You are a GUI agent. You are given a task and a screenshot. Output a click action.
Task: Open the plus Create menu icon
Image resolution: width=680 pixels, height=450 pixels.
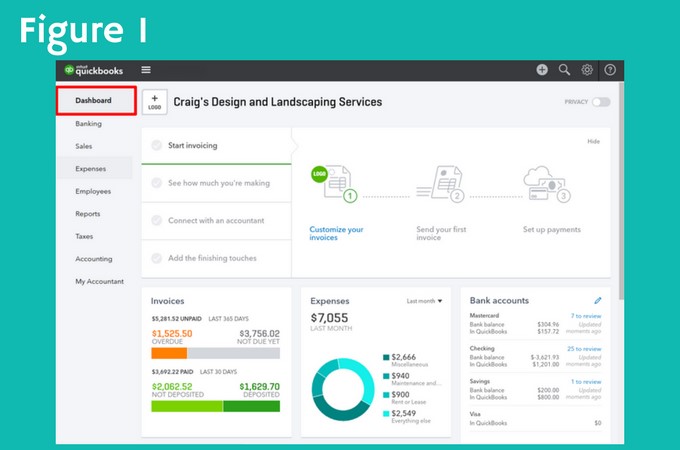[x=542, y=70]
